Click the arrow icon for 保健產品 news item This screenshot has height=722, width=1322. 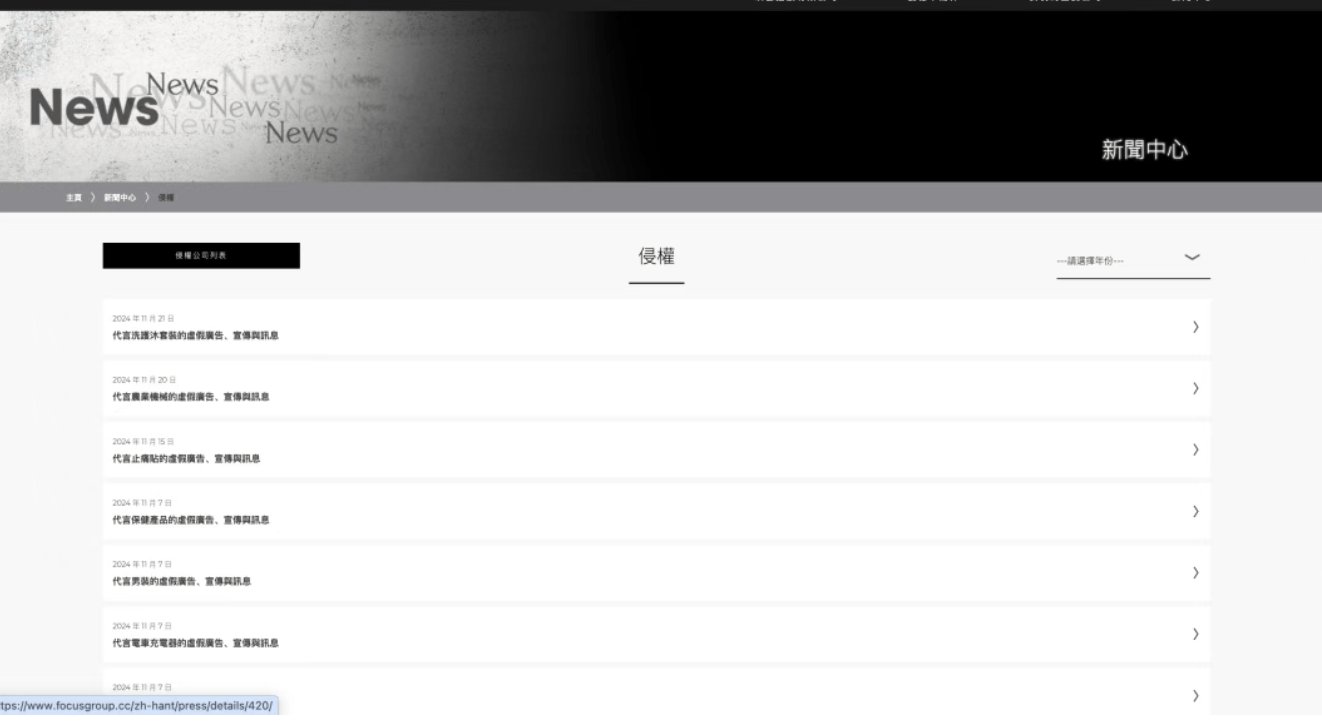tap(1195, 511)
